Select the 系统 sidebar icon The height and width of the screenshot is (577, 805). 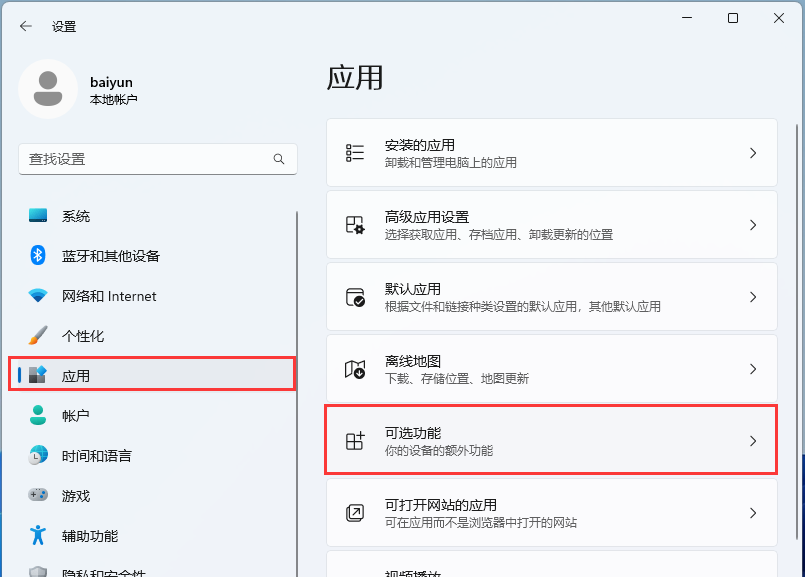[x=37, y=216]
